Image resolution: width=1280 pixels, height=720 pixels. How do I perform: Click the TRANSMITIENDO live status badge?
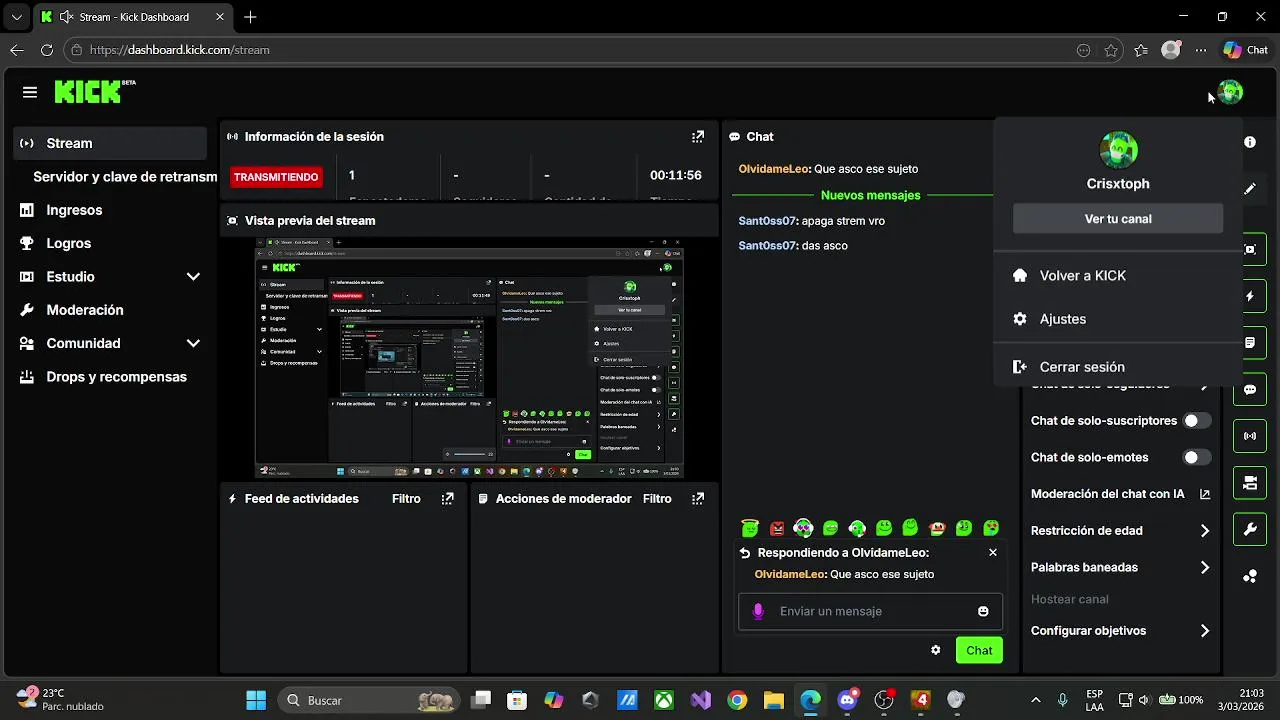coord(276,177)
